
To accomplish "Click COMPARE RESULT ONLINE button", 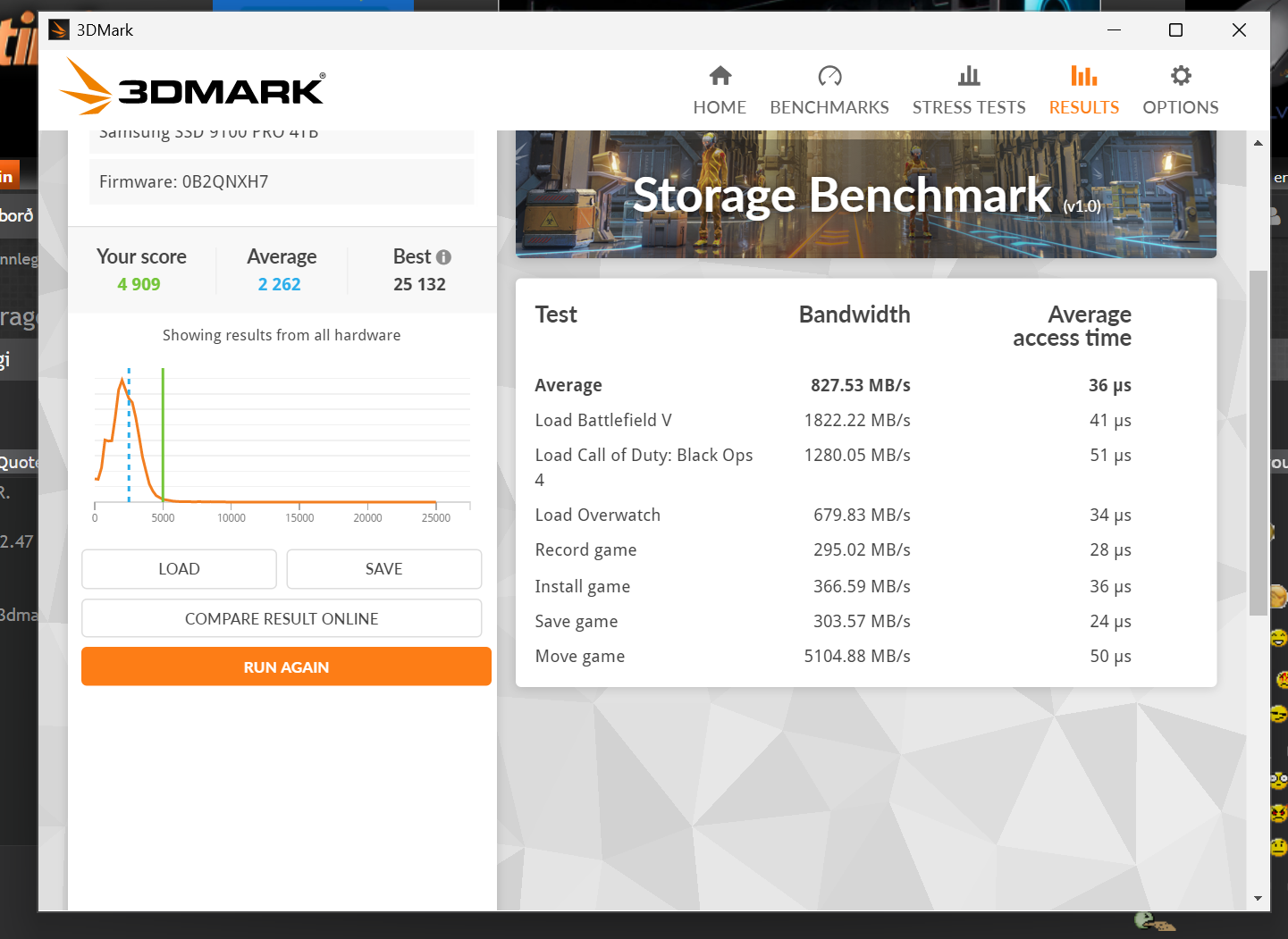I will (x=282, y=618).
